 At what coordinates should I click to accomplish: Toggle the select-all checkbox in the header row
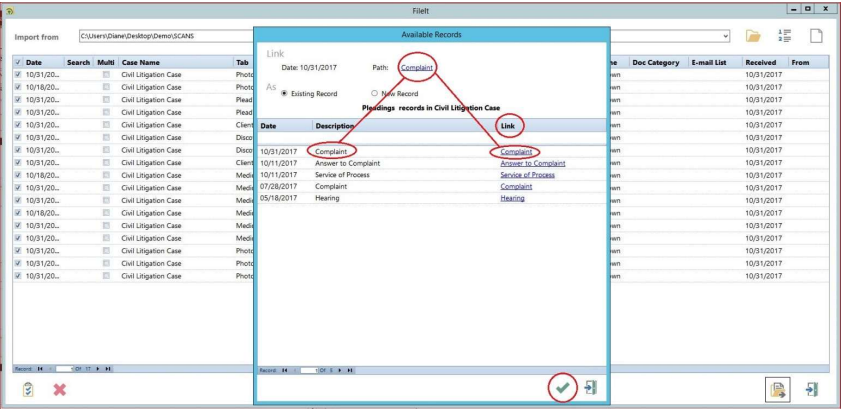point(19,62)
